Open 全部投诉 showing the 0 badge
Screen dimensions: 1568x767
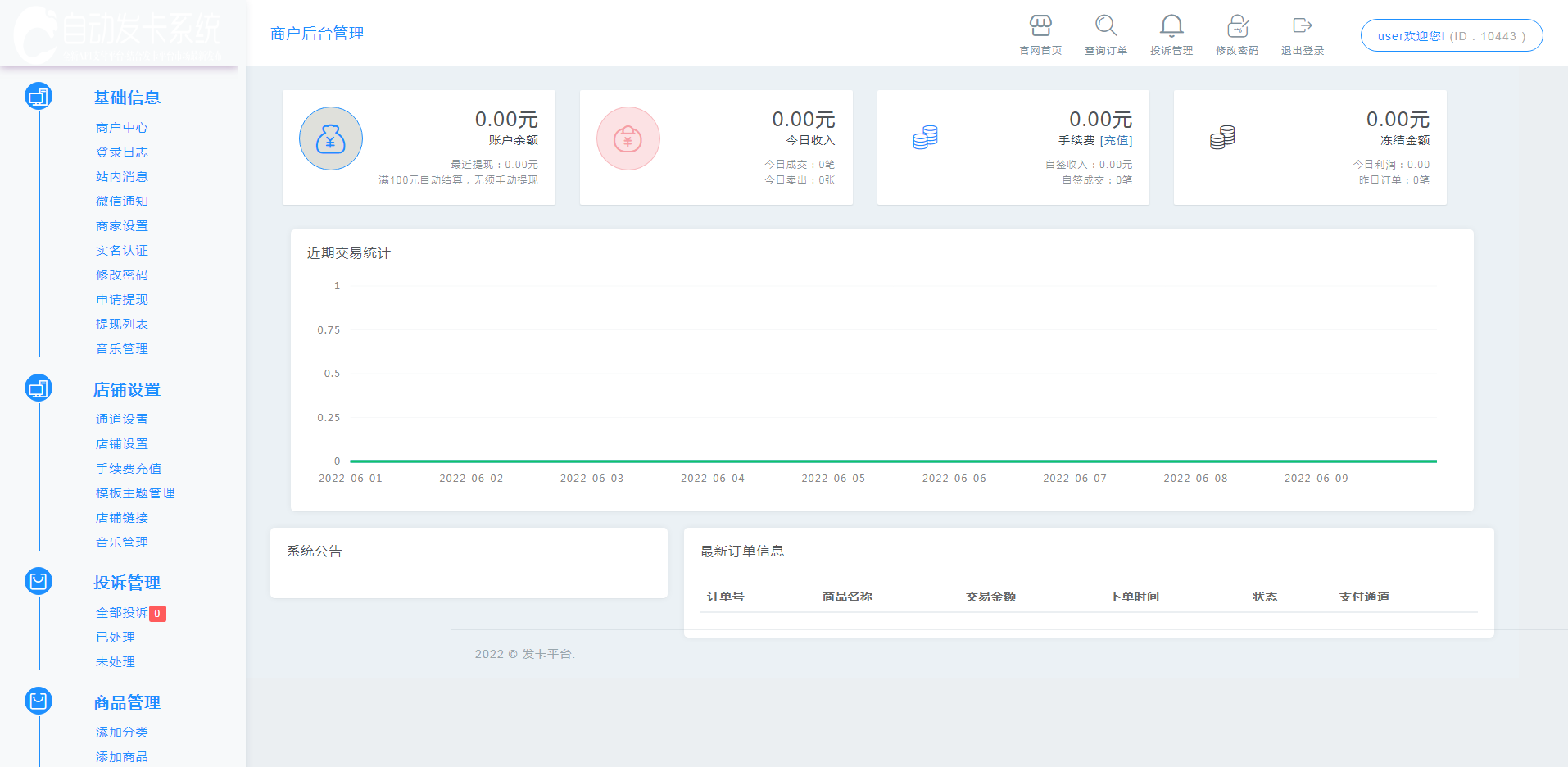pyautogui.click(x=121, y=612)
